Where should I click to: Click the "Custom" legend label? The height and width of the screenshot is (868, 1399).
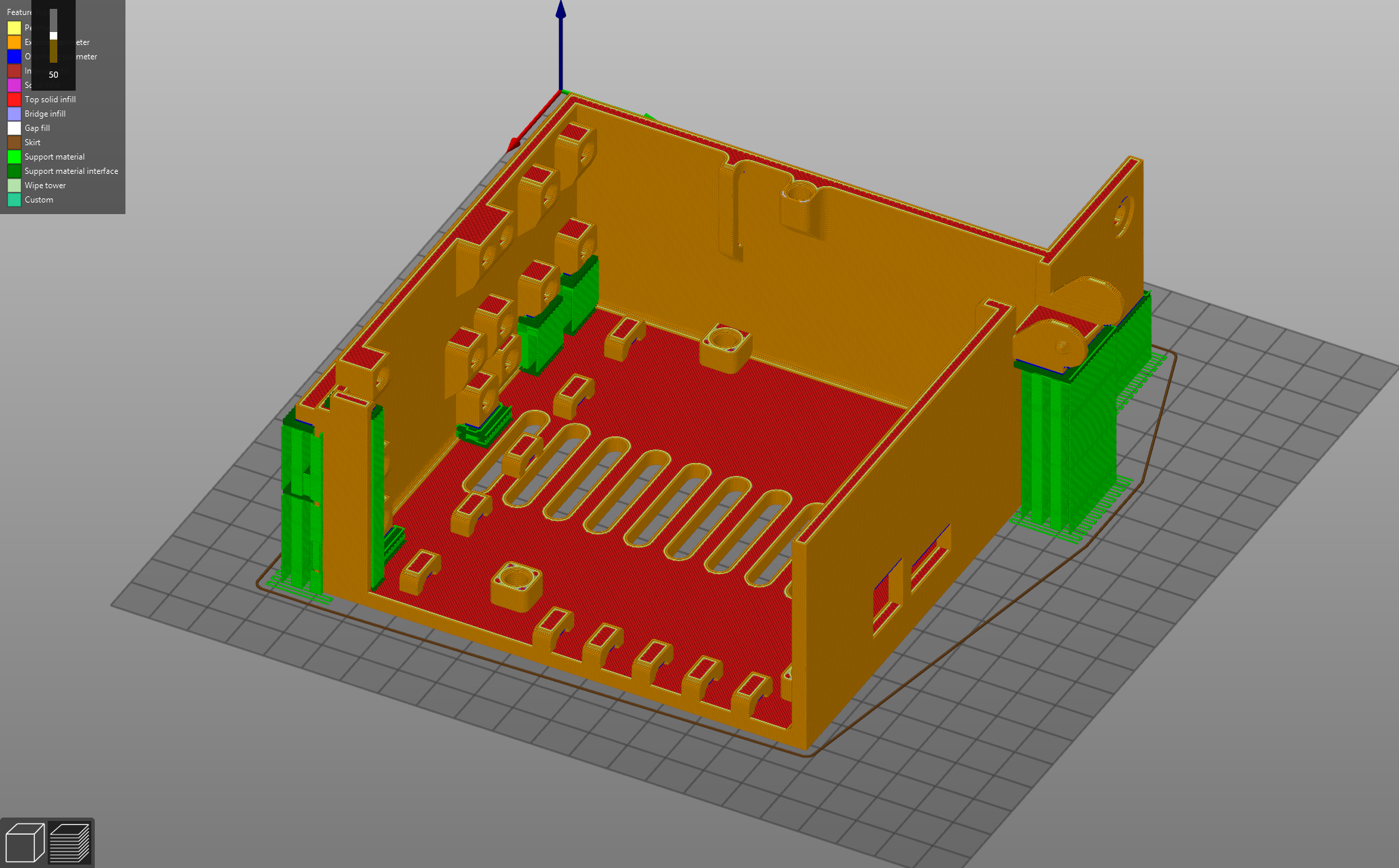coord(39,200)
